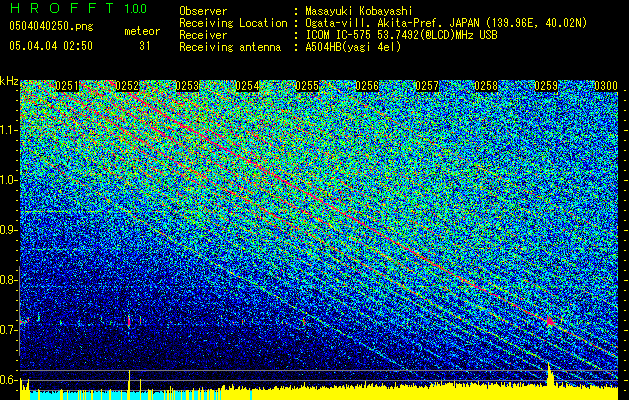Click the HROFFT 1.0.0 title text

coord(79,8)
